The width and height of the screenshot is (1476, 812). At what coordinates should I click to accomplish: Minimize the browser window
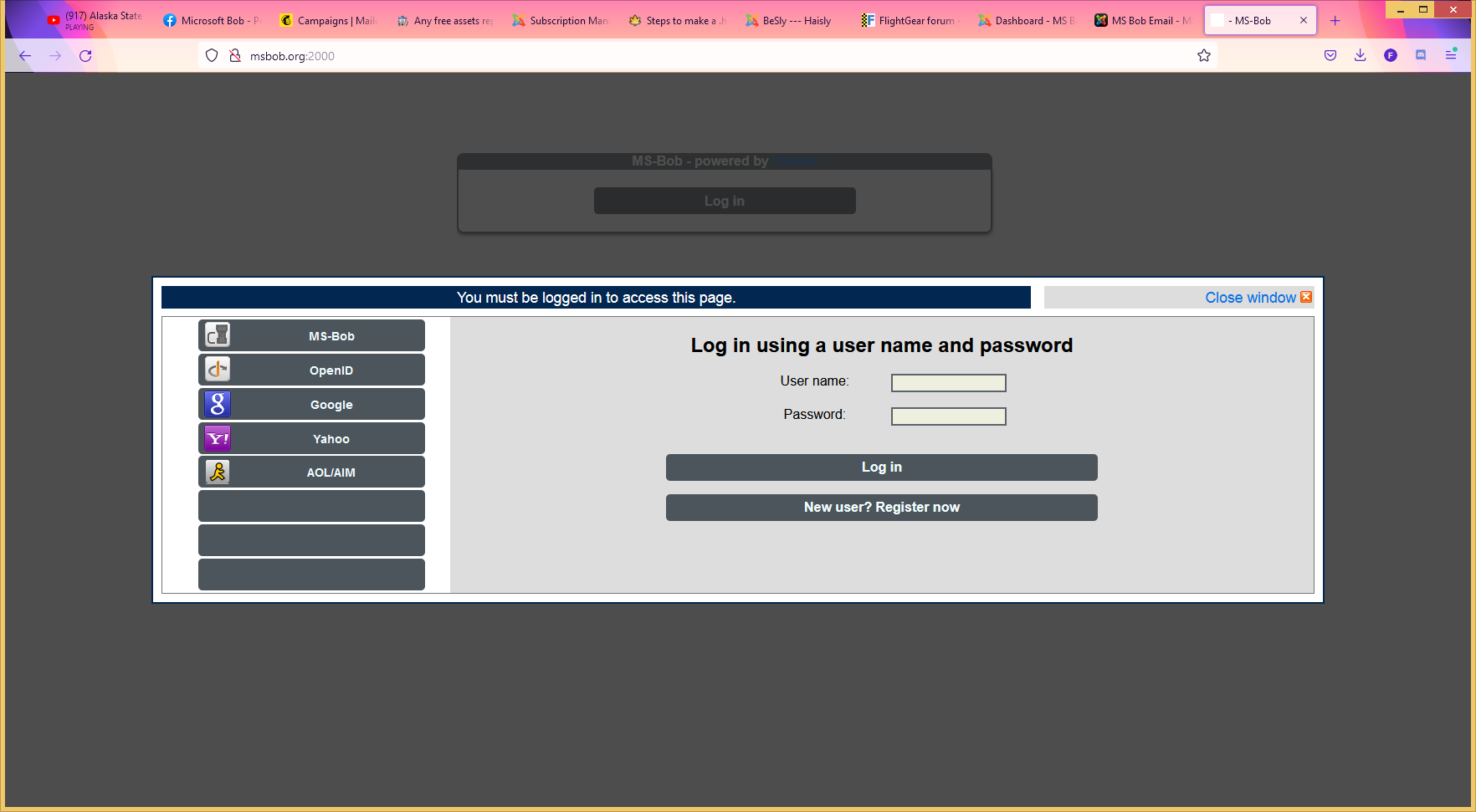[1401, 10]
